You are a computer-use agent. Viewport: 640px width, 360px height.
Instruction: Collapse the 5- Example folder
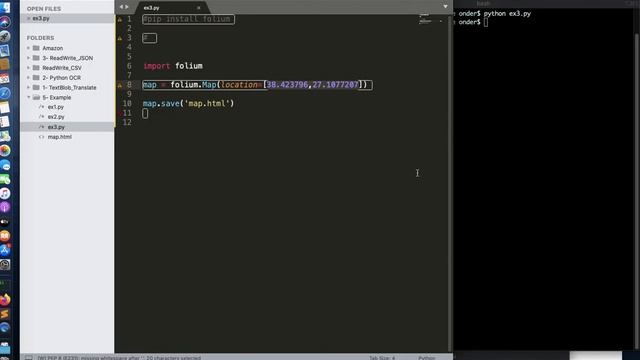coord(29,97)
